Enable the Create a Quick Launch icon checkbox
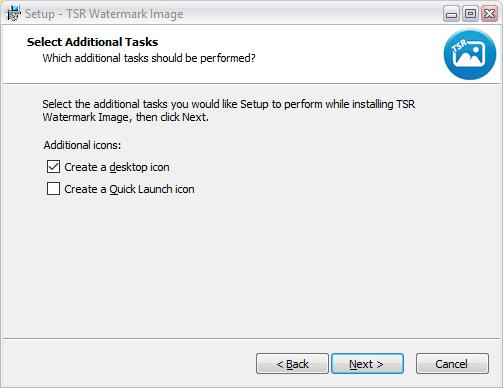503x388 pixels. (x=53, y=189)
